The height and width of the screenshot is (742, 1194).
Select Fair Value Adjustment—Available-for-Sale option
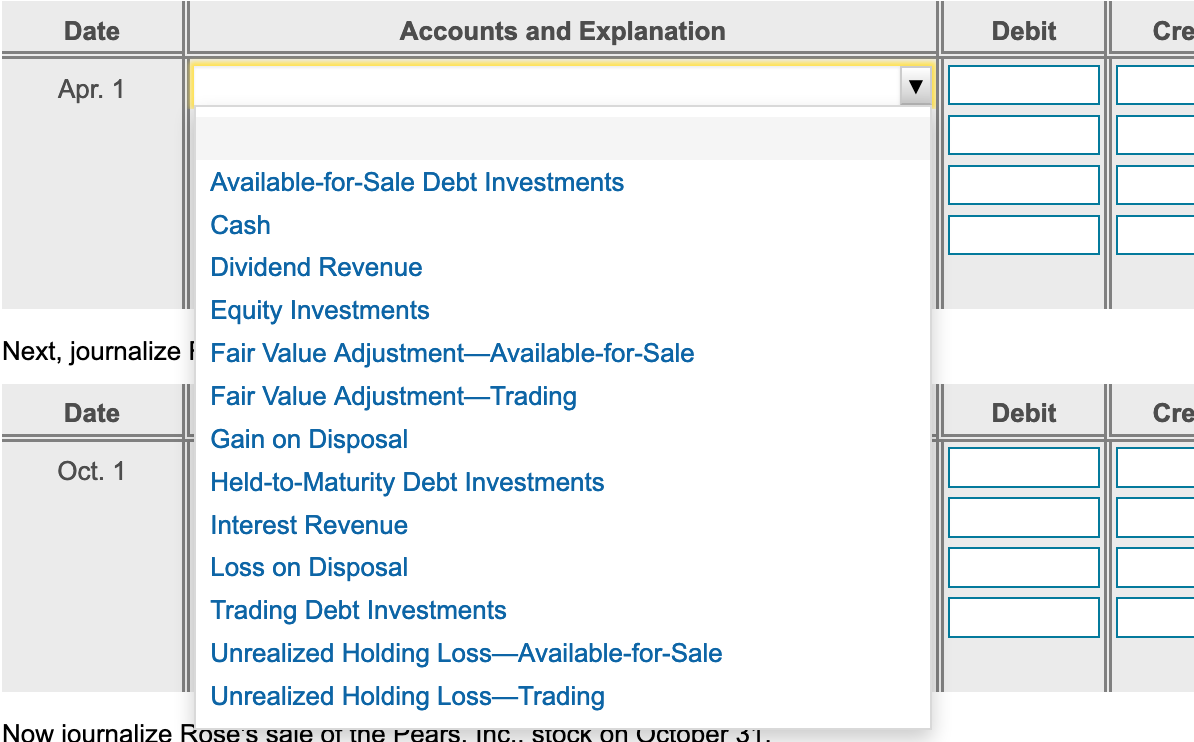coord(452,353)
